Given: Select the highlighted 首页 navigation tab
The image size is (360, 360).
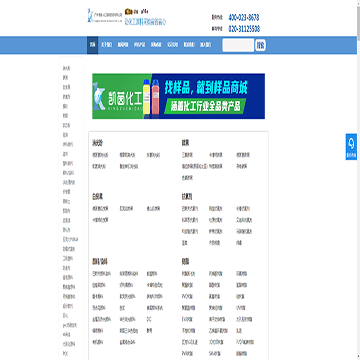Looking at the screenshot, I should coord(92,45).
